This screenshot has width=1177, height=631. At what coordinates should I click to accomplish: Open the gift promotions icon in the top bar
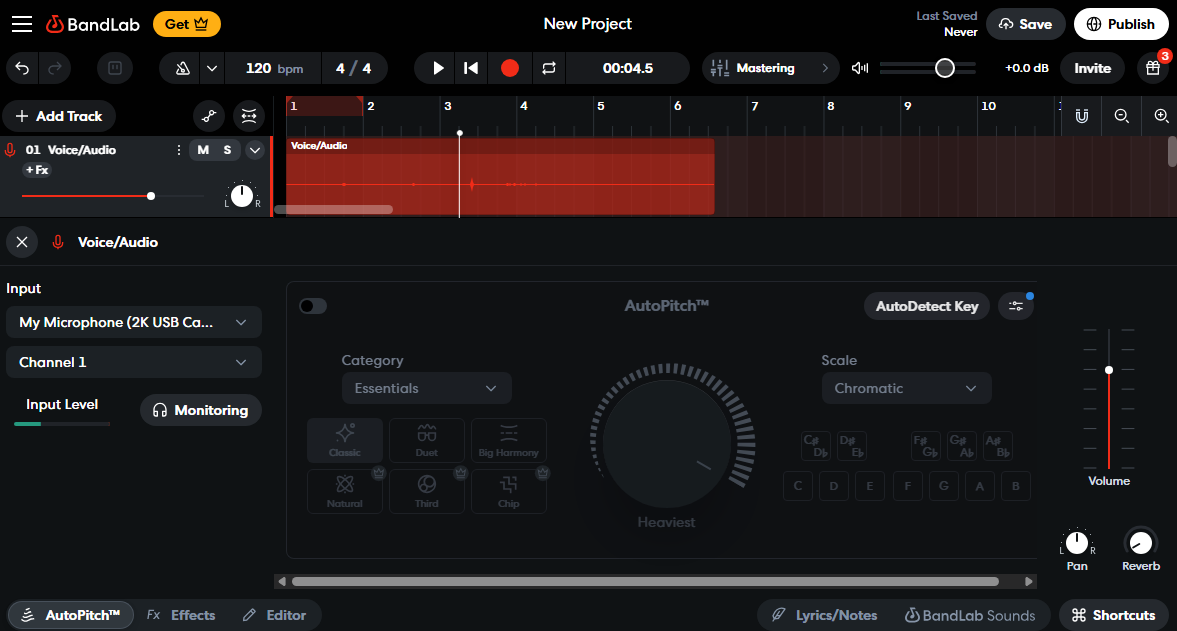(1152, 68)
